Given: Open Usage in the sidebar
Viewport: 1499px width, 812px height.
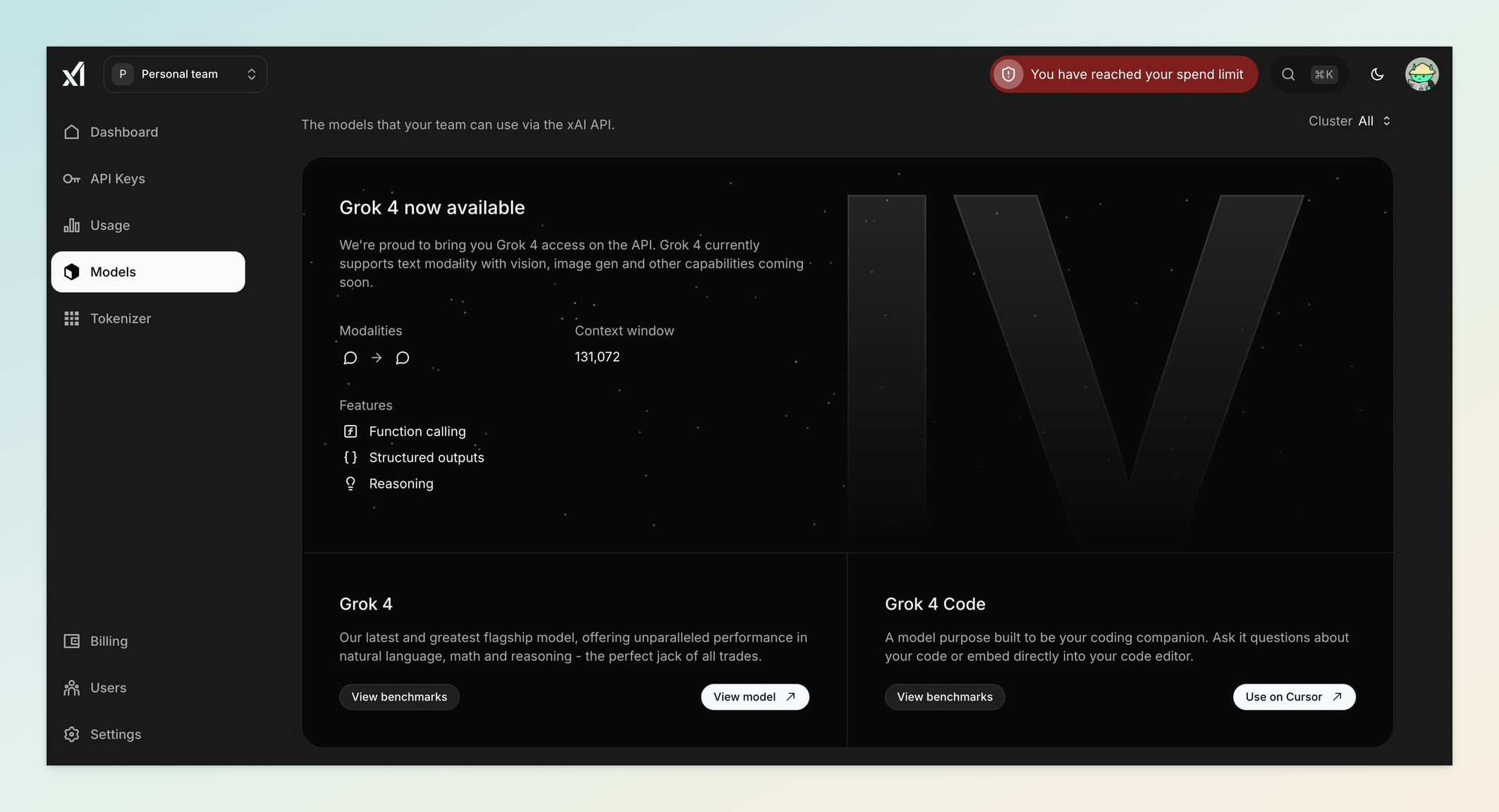Looking at the screenshot, I should coord(109,225).
